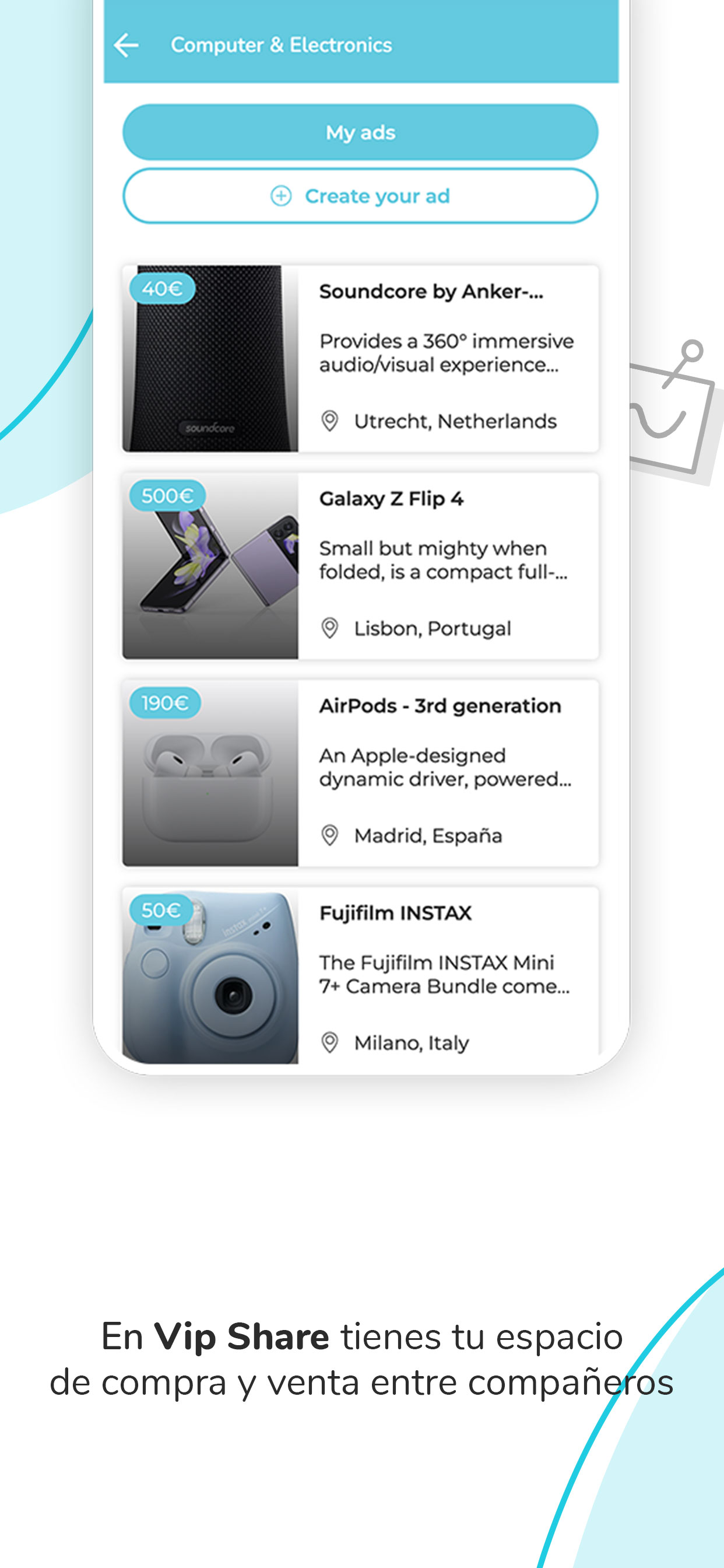Viewport: 724px width, 1568px height.
Task: Select Create your ad button
Action: coord(361,196)
